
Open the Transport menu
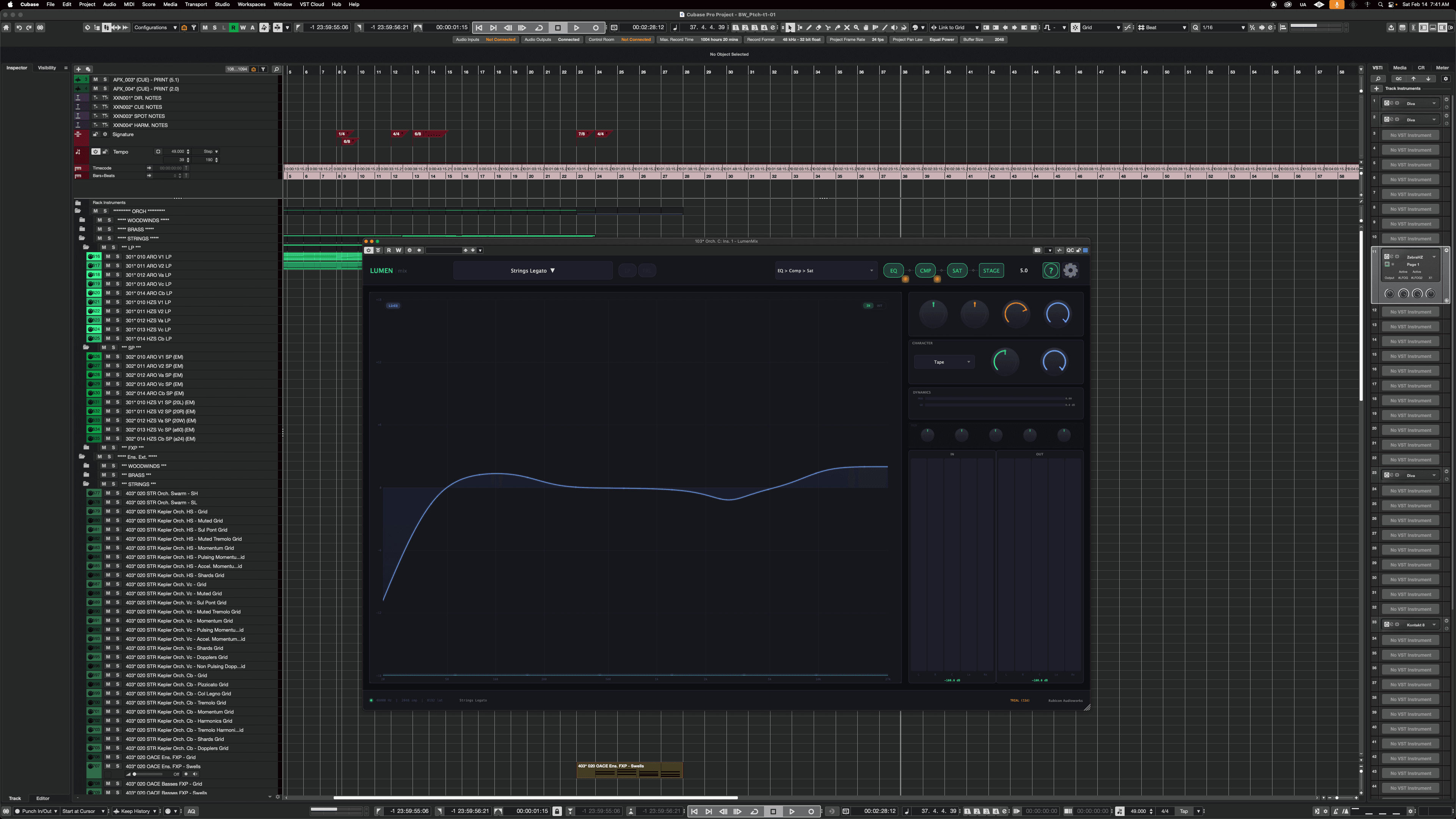[196, 5]
